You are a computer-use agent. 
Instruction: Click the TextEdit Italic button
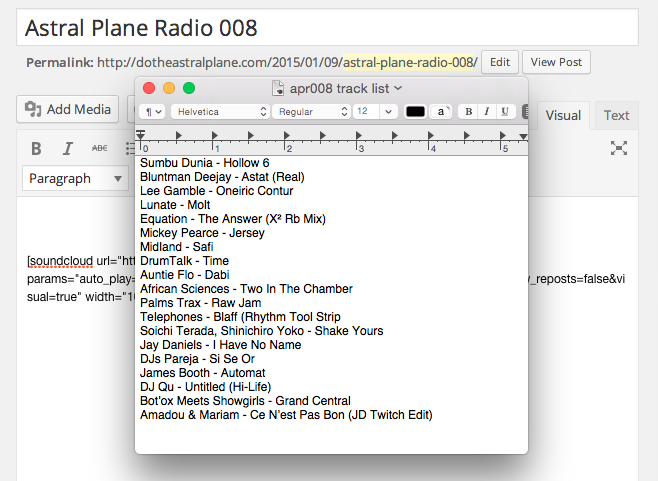pyautogui.click(x=487, y=112)
